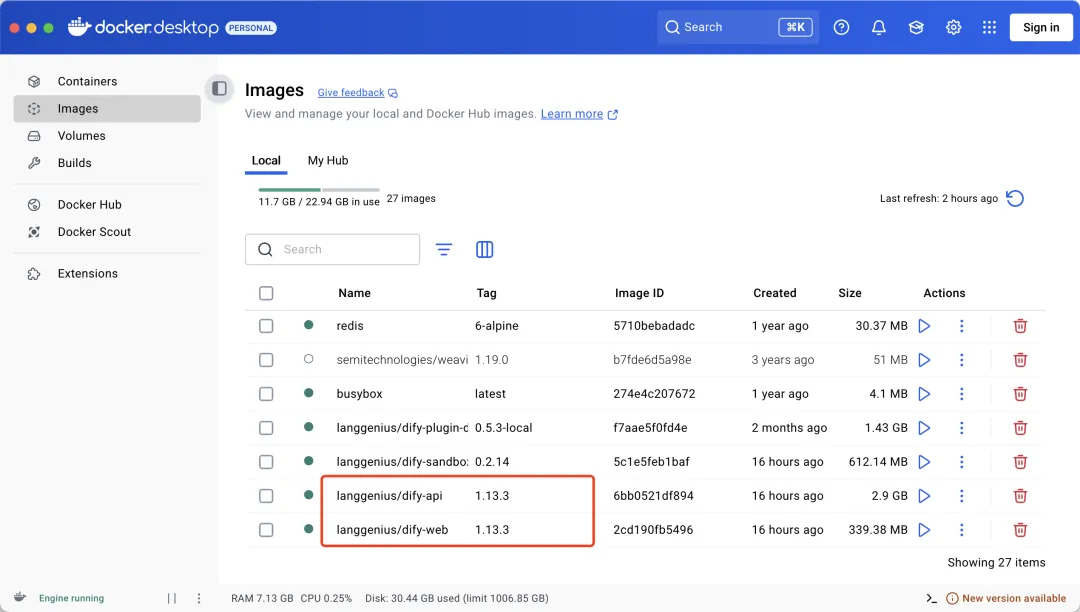Check the langgenius/dify-web image checkbox

tap(266, 530)
